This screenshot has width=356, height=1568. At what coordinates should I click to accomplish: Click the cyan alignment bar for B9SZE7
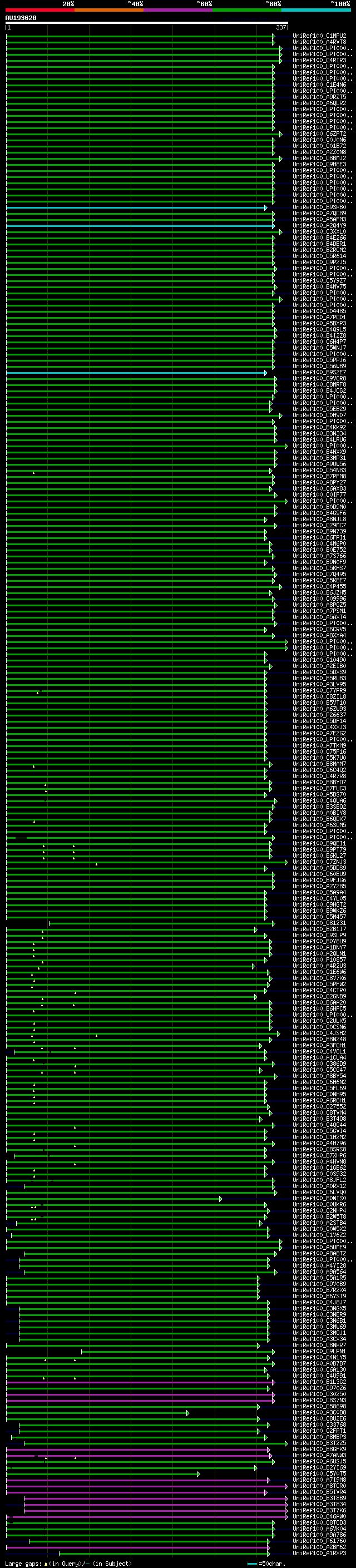click(x=136, y=373)
